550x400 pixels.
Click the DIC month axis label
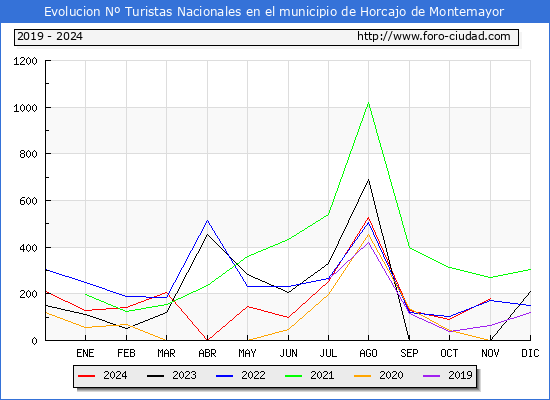pyautogui.click(x=530, y=353)
